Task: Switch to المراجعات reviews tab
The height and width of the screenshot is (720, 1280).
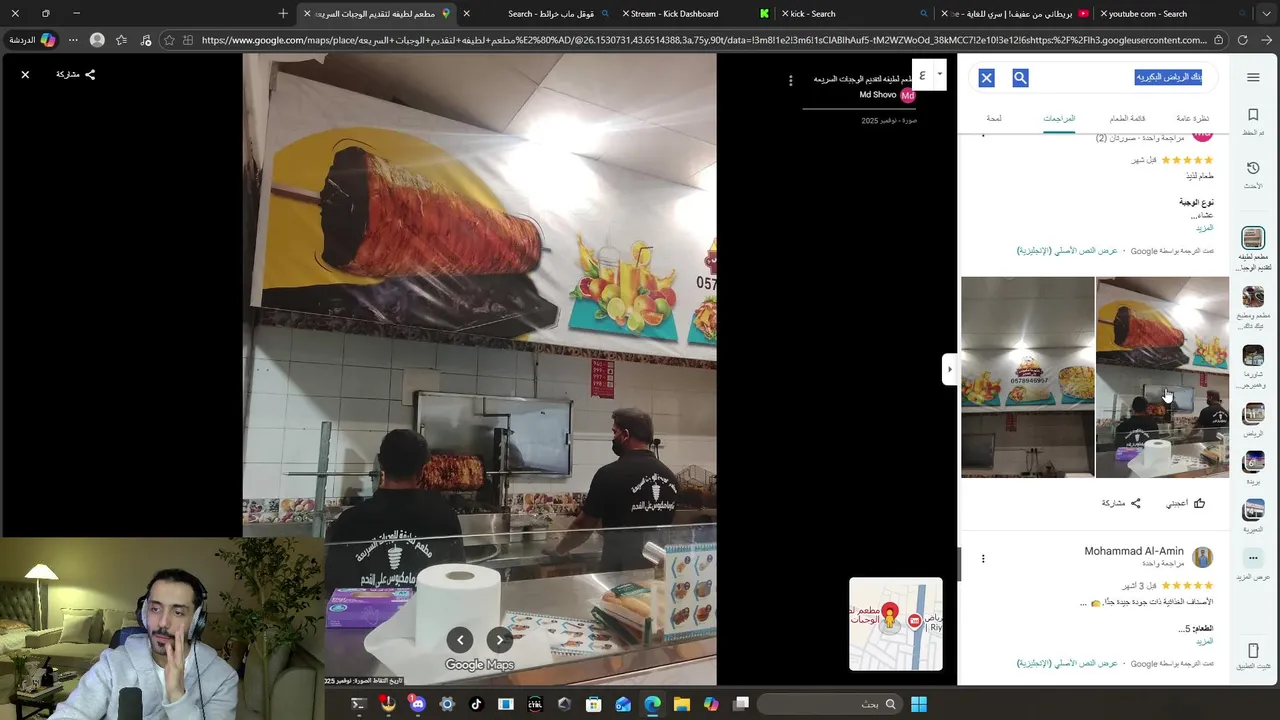Action: (x=1059, y=118)
